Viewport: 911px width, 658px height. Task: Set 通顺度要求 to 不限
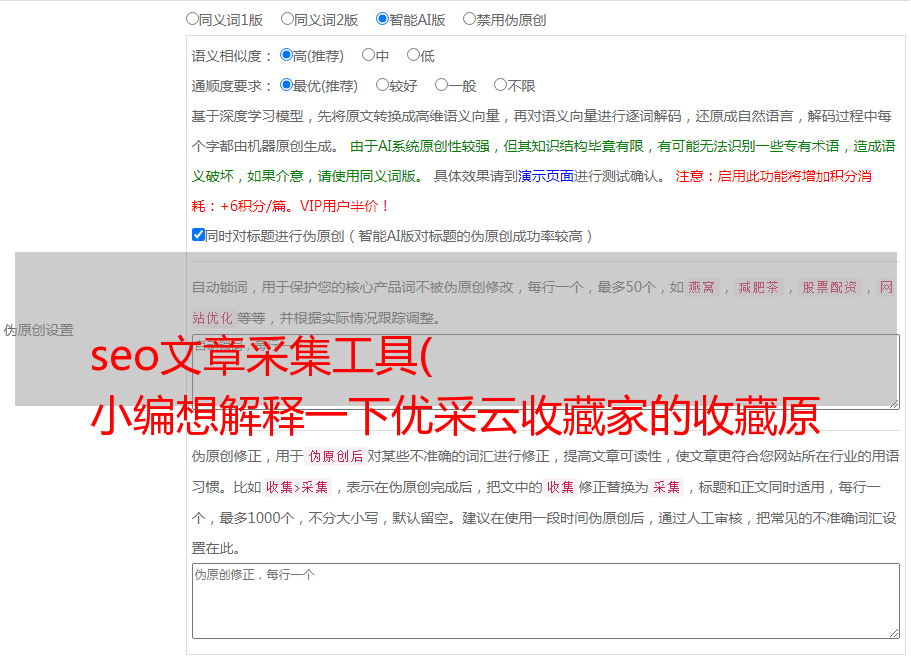[500, 85]
